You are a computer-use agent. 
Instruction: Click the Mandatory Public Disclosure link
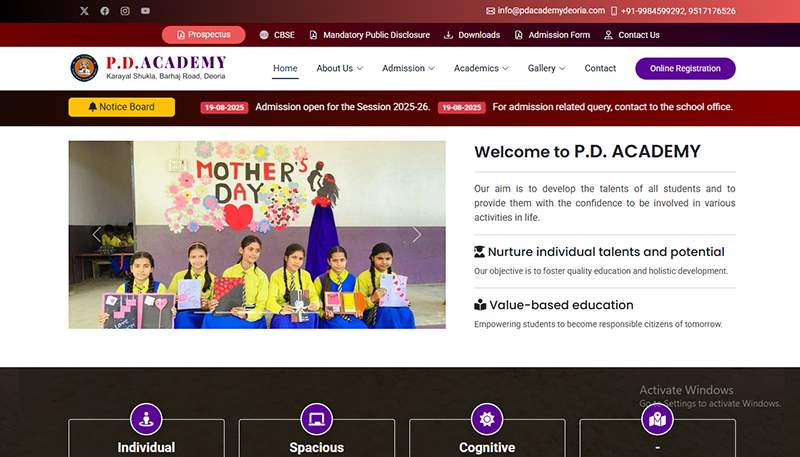(x=369, y=35)
